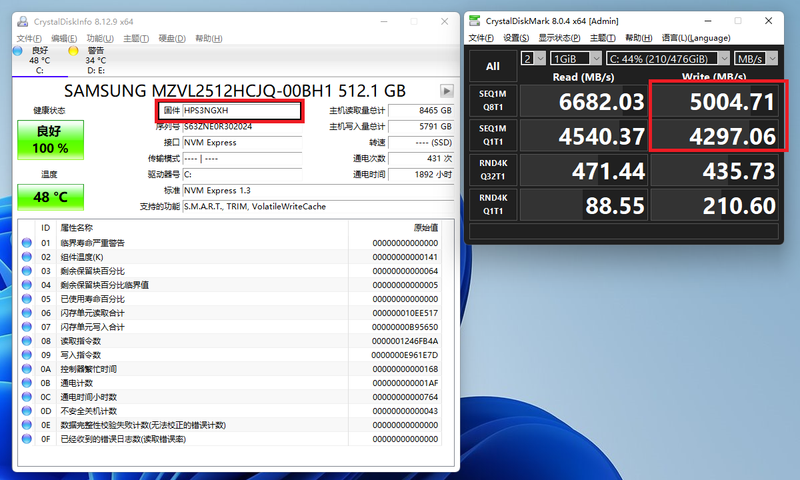The image size is (800, 480).
Task: Click the blue status circle for attribute 05
Action: [26, 299]
